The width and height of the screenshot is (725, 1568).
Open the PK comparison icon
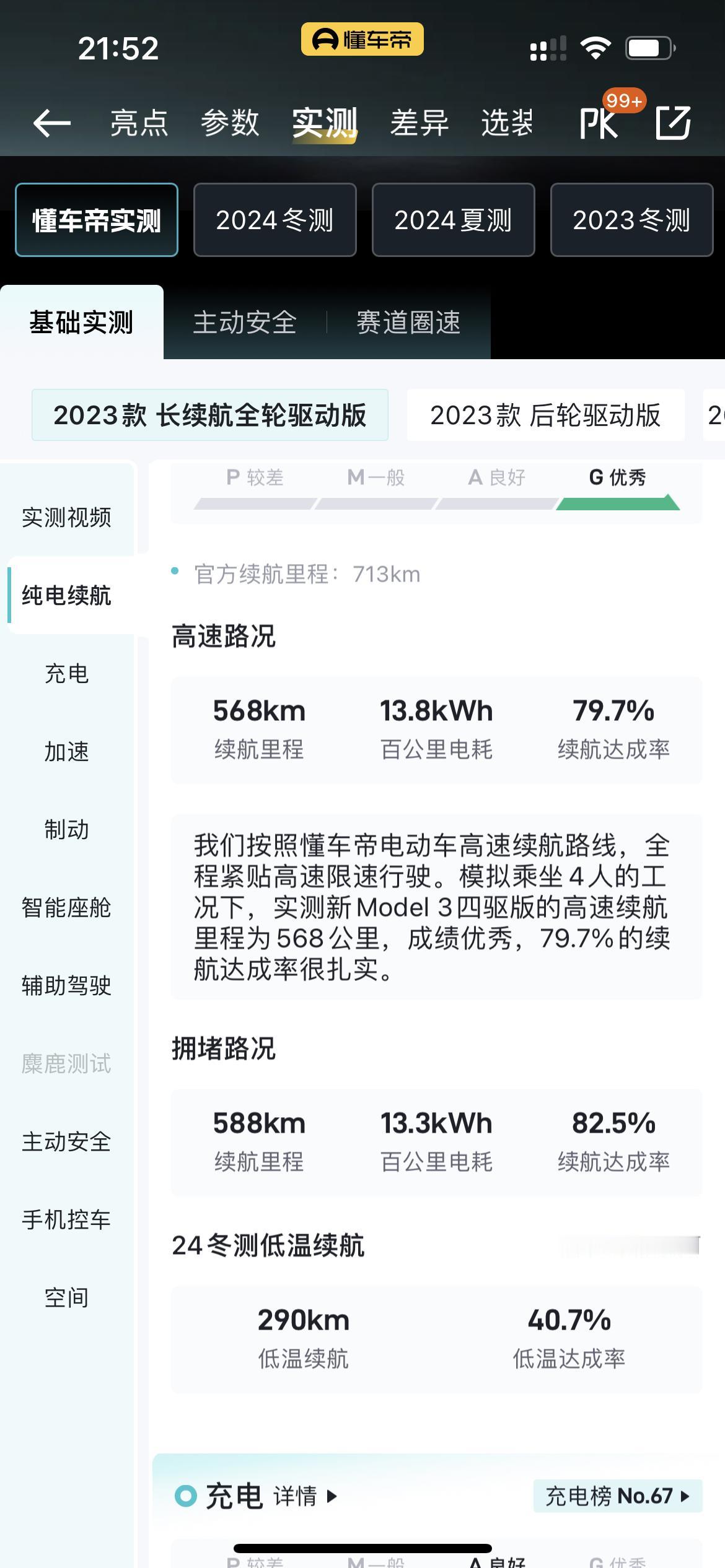point(599,123)
